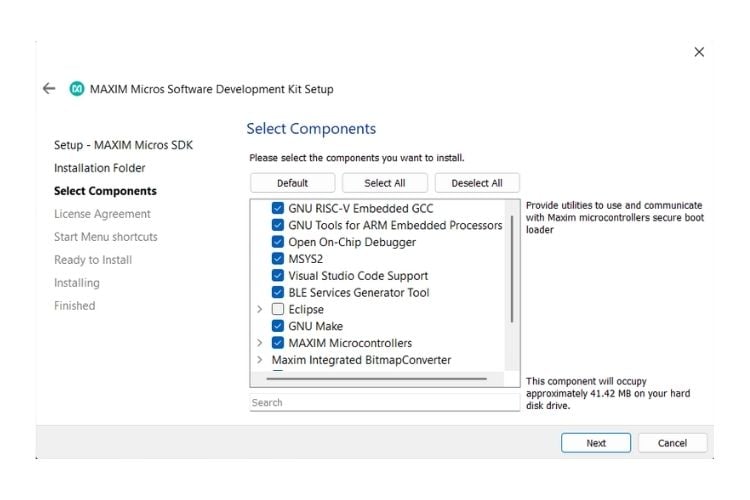Enable the Eclipse checkbox
This screenshot has height=500, width=750.
[277, 309]
